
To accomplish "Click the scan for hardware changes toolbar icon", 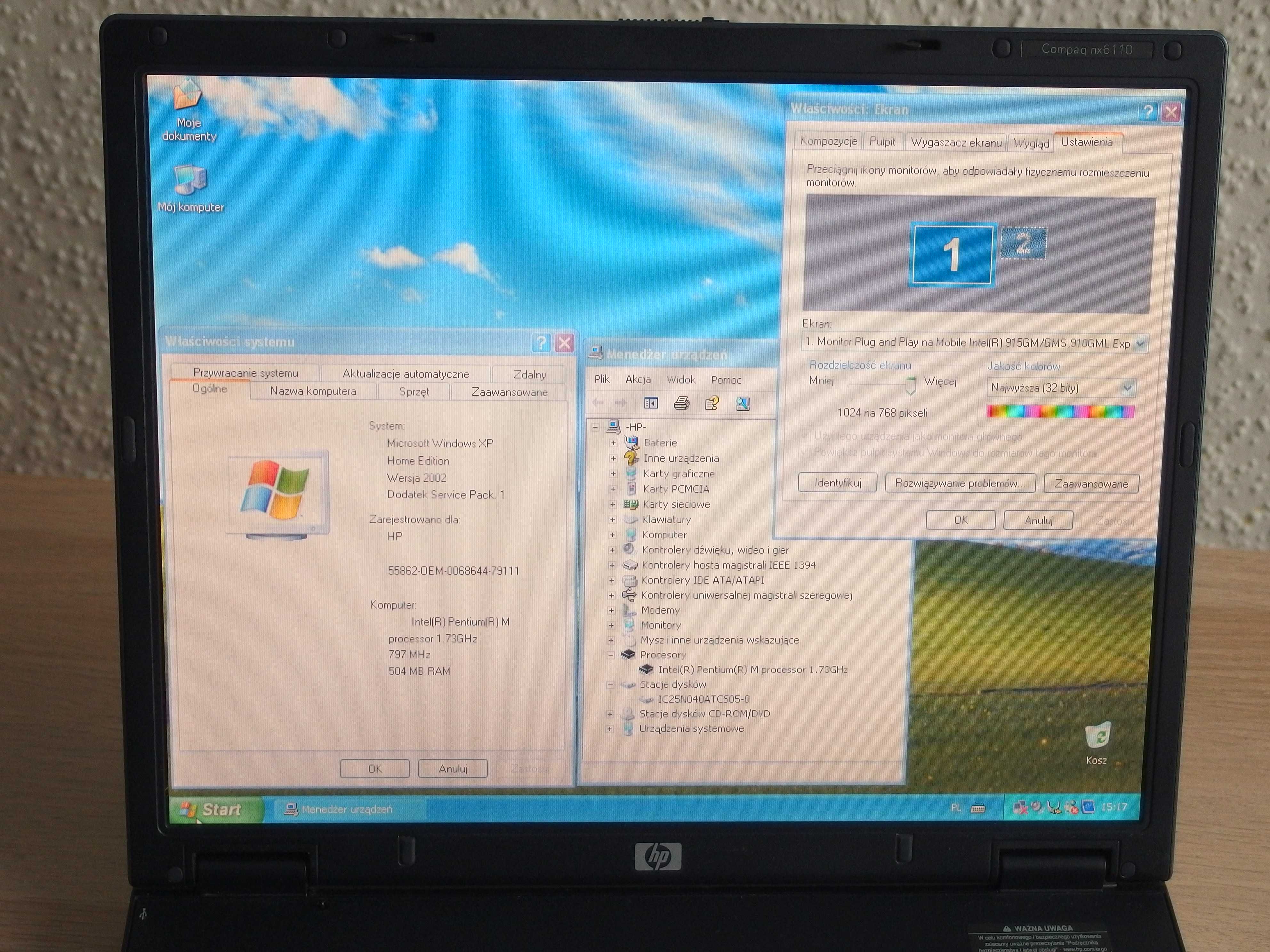I will tap(743, 403).
